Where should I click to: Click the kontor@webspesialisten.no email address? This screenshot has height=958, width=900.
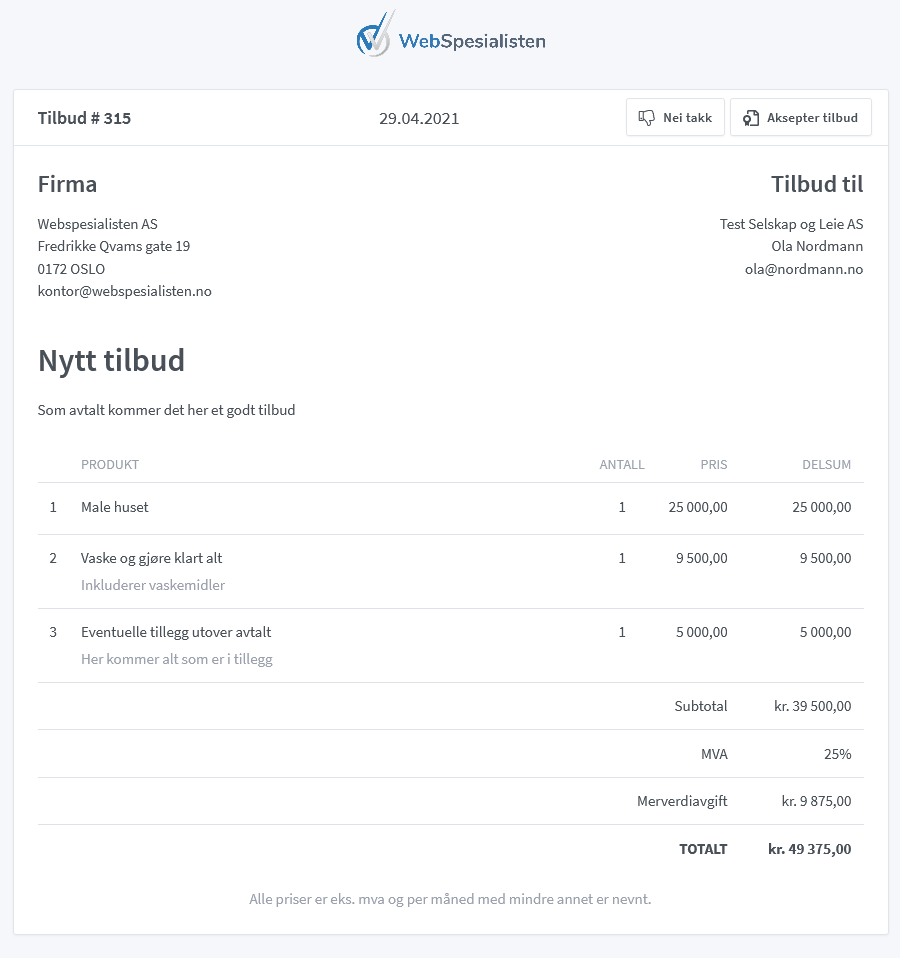point(124,291)
